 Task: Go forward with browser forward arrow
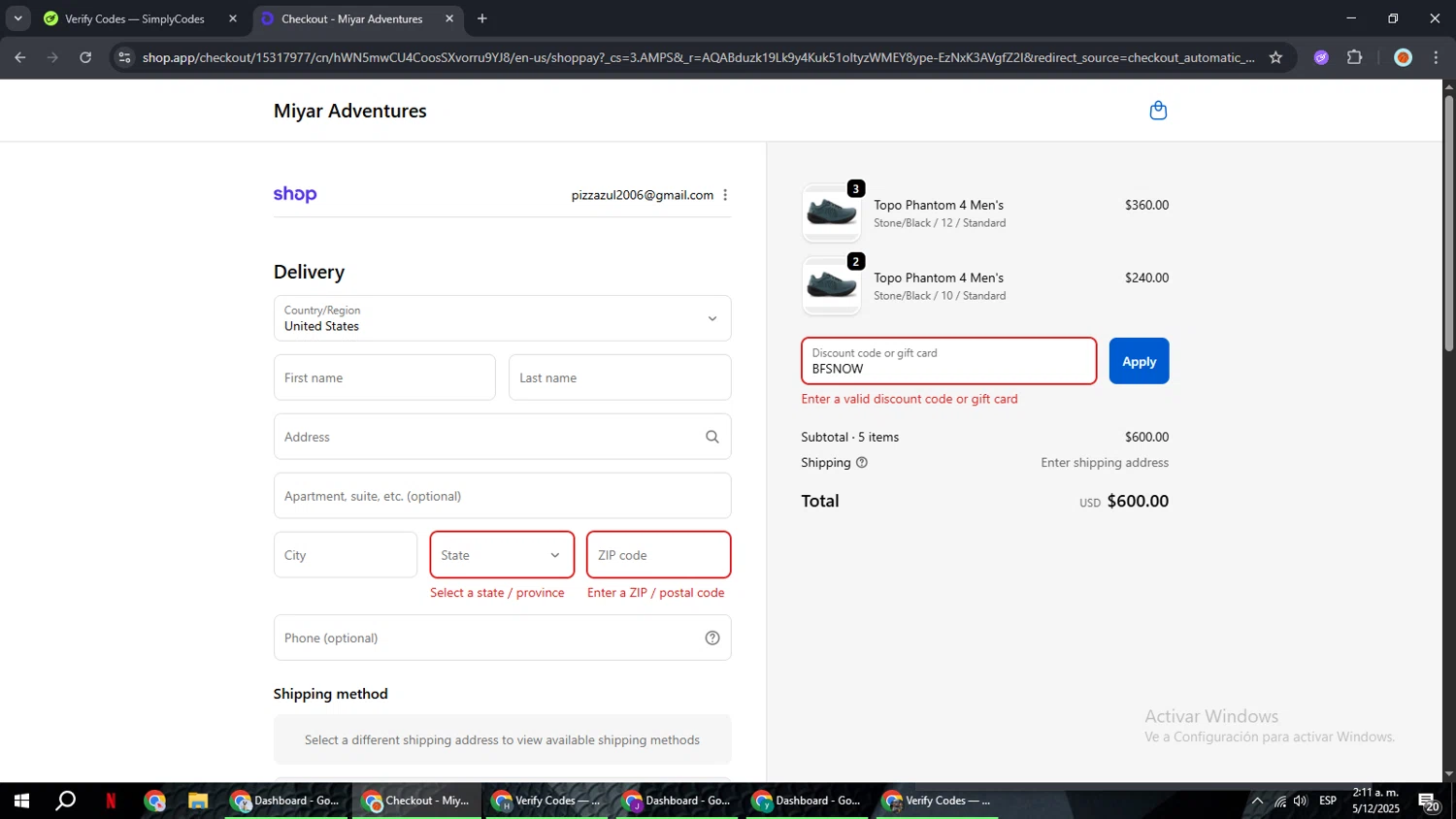53,57
